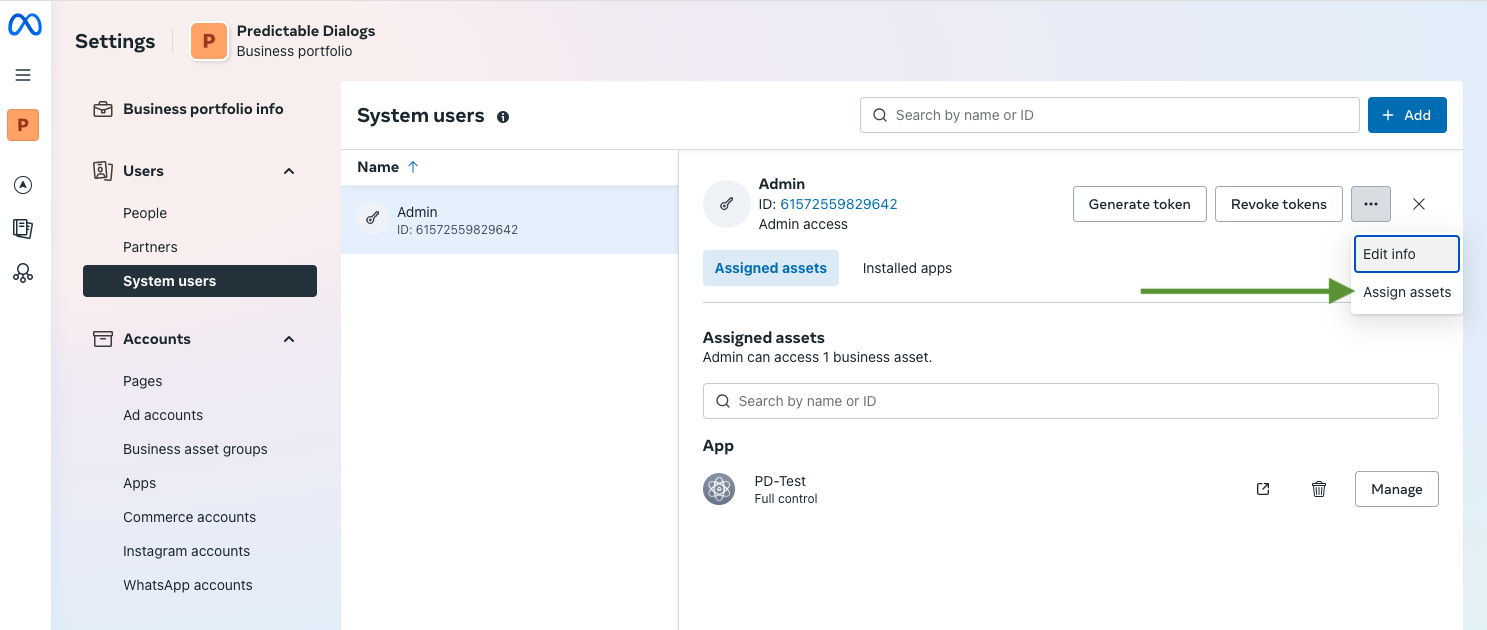Collapse the Accounts section in the sidebar
Image resolution: width=1487 pixels, height=630 pixels.
point(289,339)
